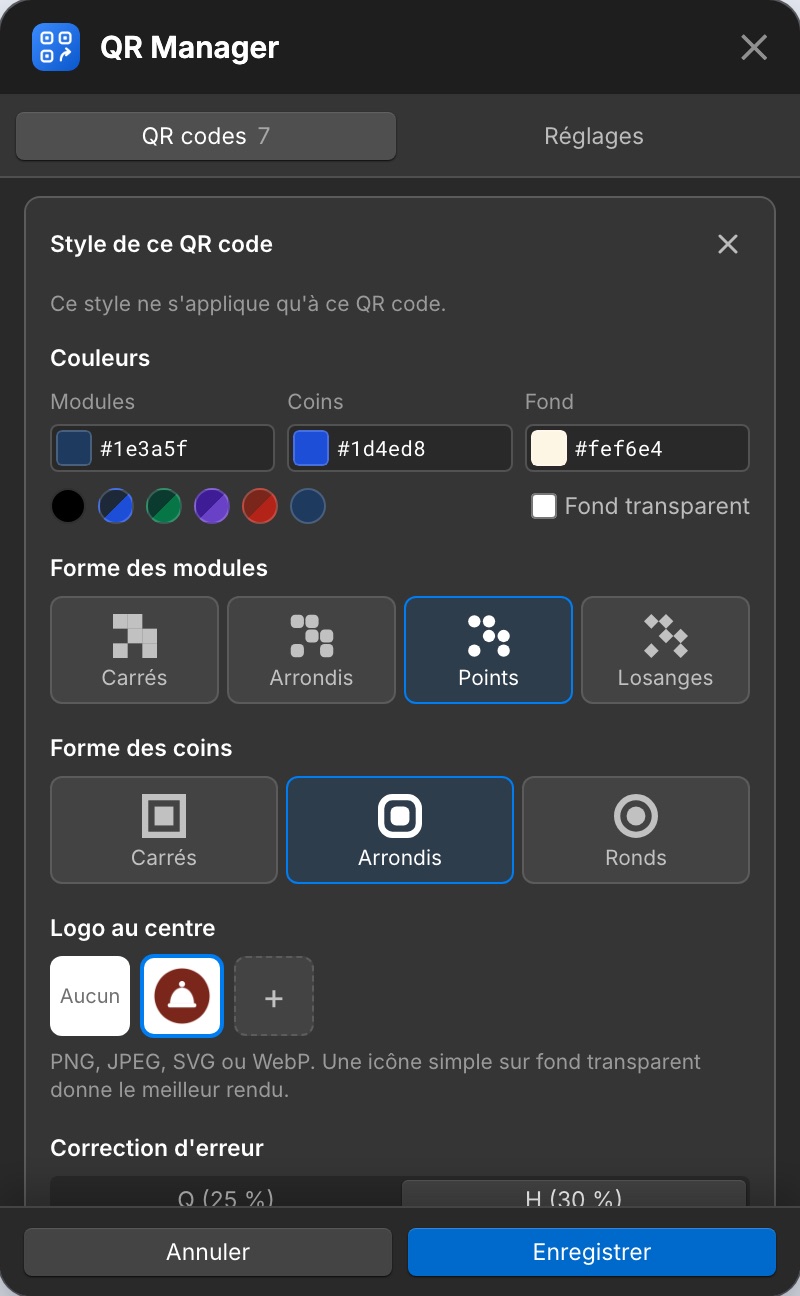Click the Coins color swatch
The image size is (800, 1296).
tap(311, 448)
